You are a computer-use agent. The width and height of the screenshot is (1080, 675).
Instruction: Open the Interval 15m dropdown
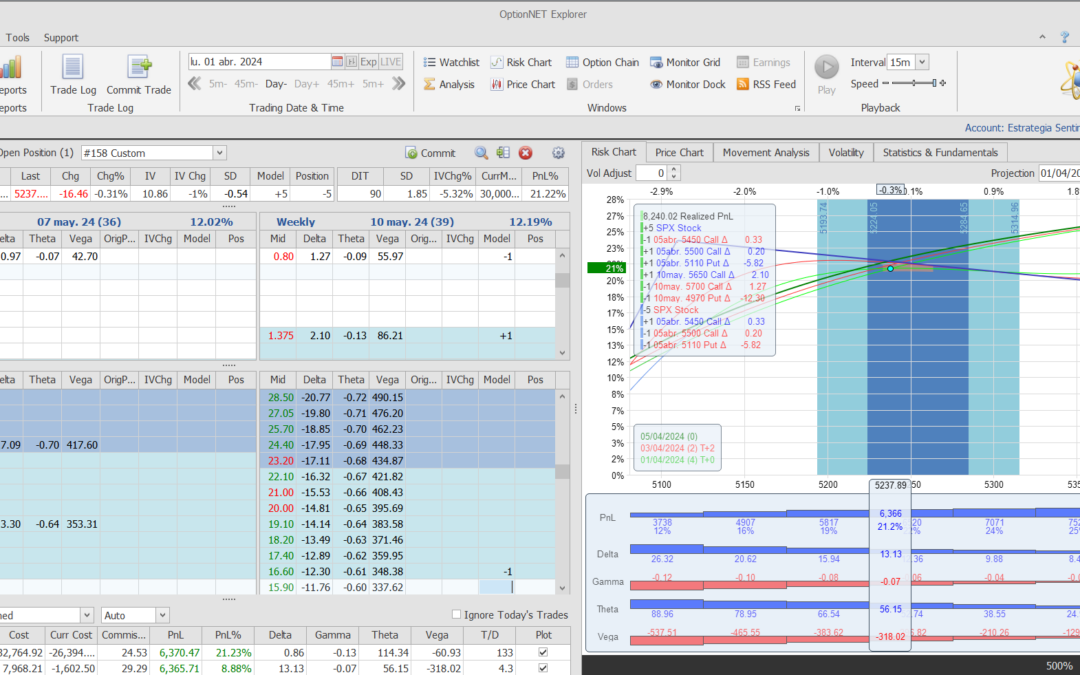921,62
